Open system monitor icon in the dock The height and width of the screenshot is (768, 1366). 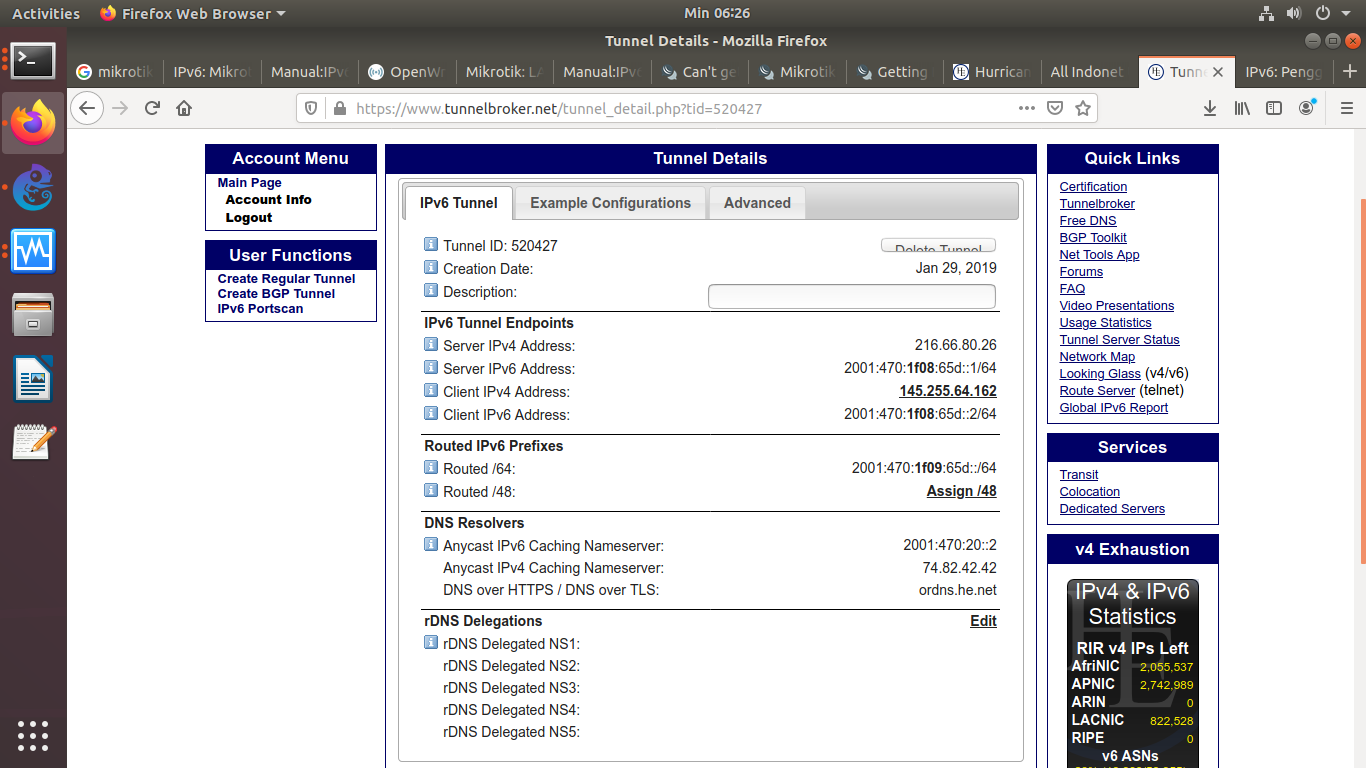(33, 250)
